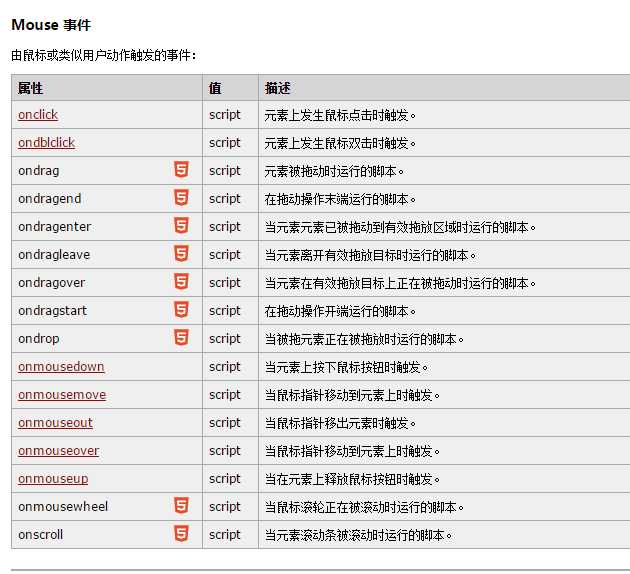Click the HTML5 icon in the ondragleave row
This screenshot has height=574, width=630.
(x=181, y=253)
